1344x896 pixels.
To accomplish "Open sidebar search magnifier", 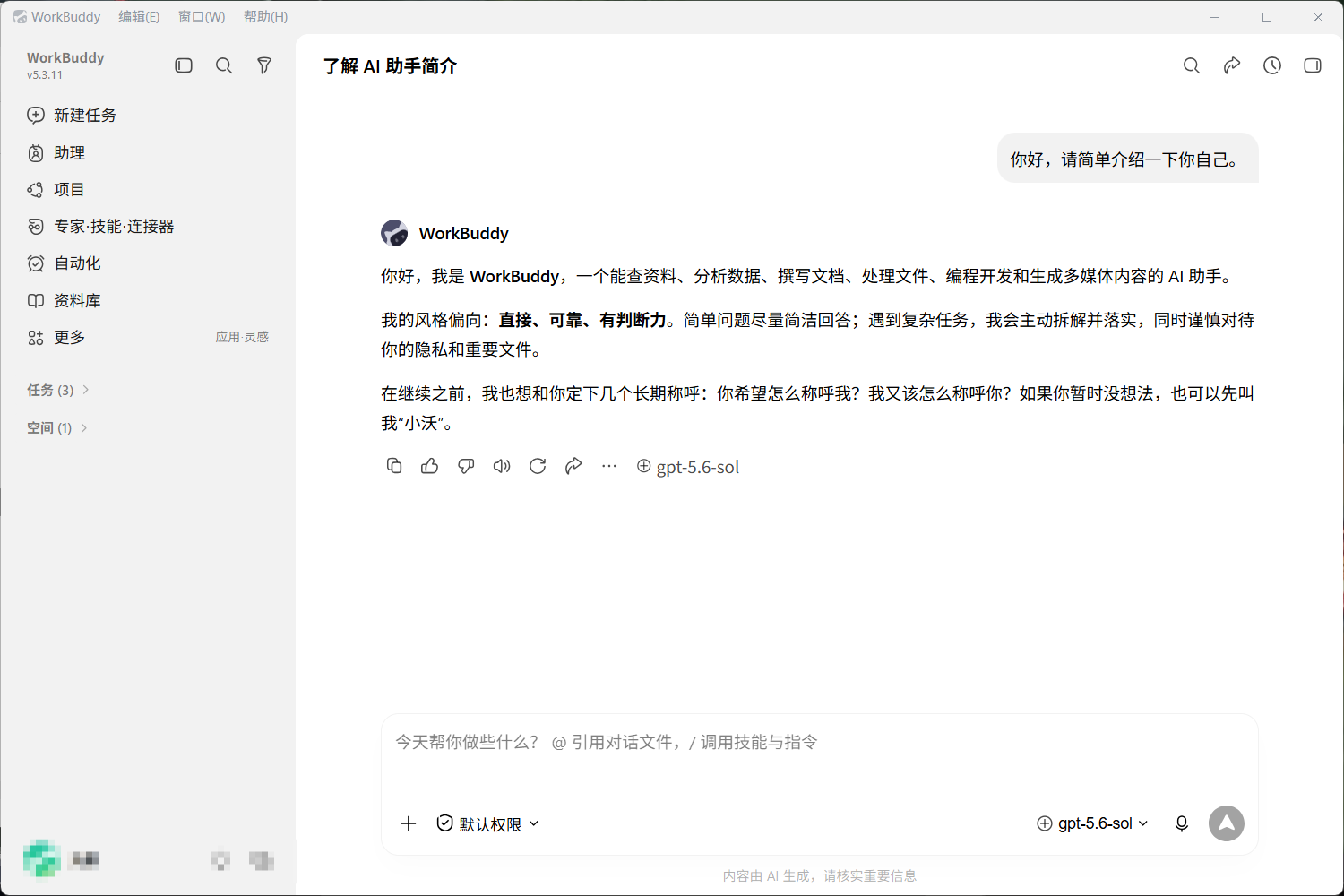I will coord(224,65).
